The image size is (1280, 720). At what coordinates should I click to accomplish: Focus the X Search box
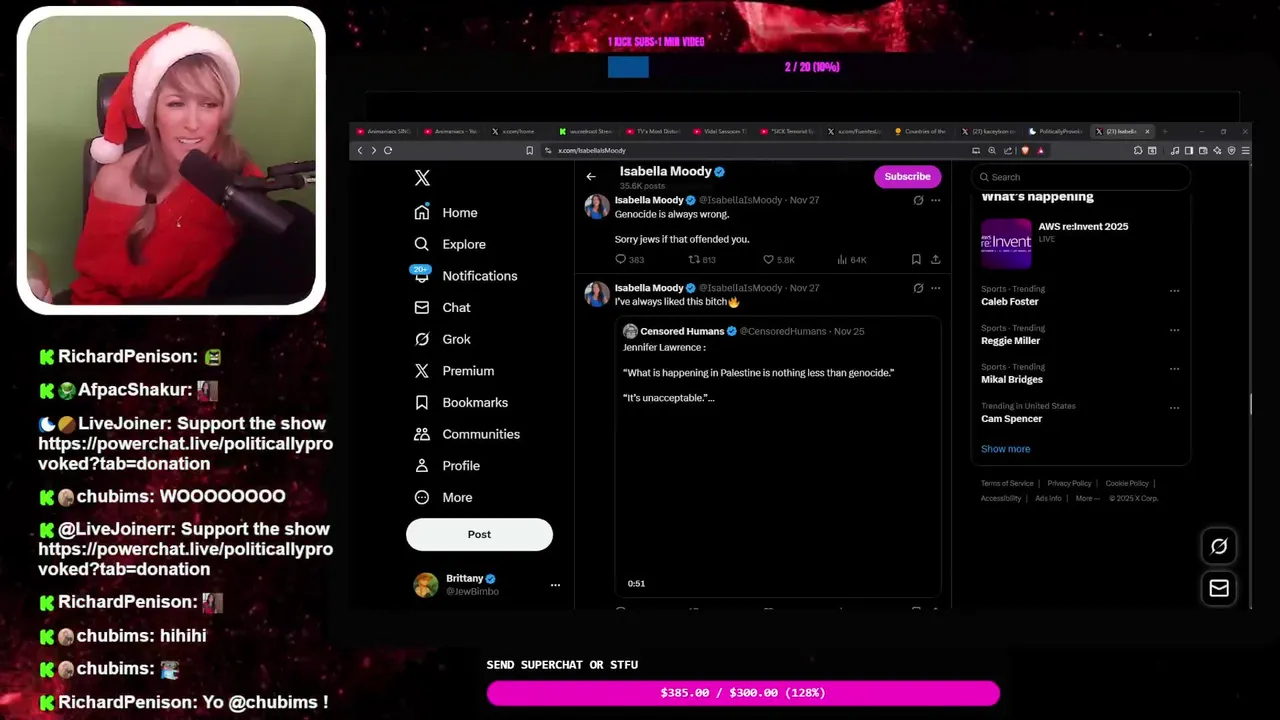(1081, 177)
